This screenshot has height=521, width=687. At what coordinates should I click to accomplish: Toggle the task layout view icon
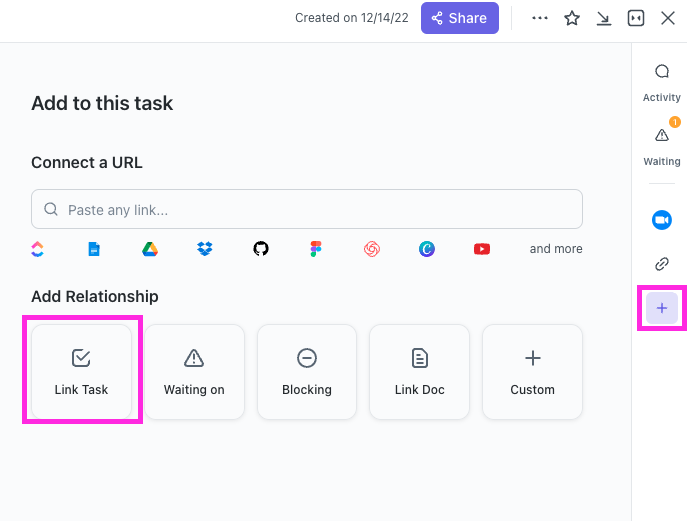pos(636,18)
